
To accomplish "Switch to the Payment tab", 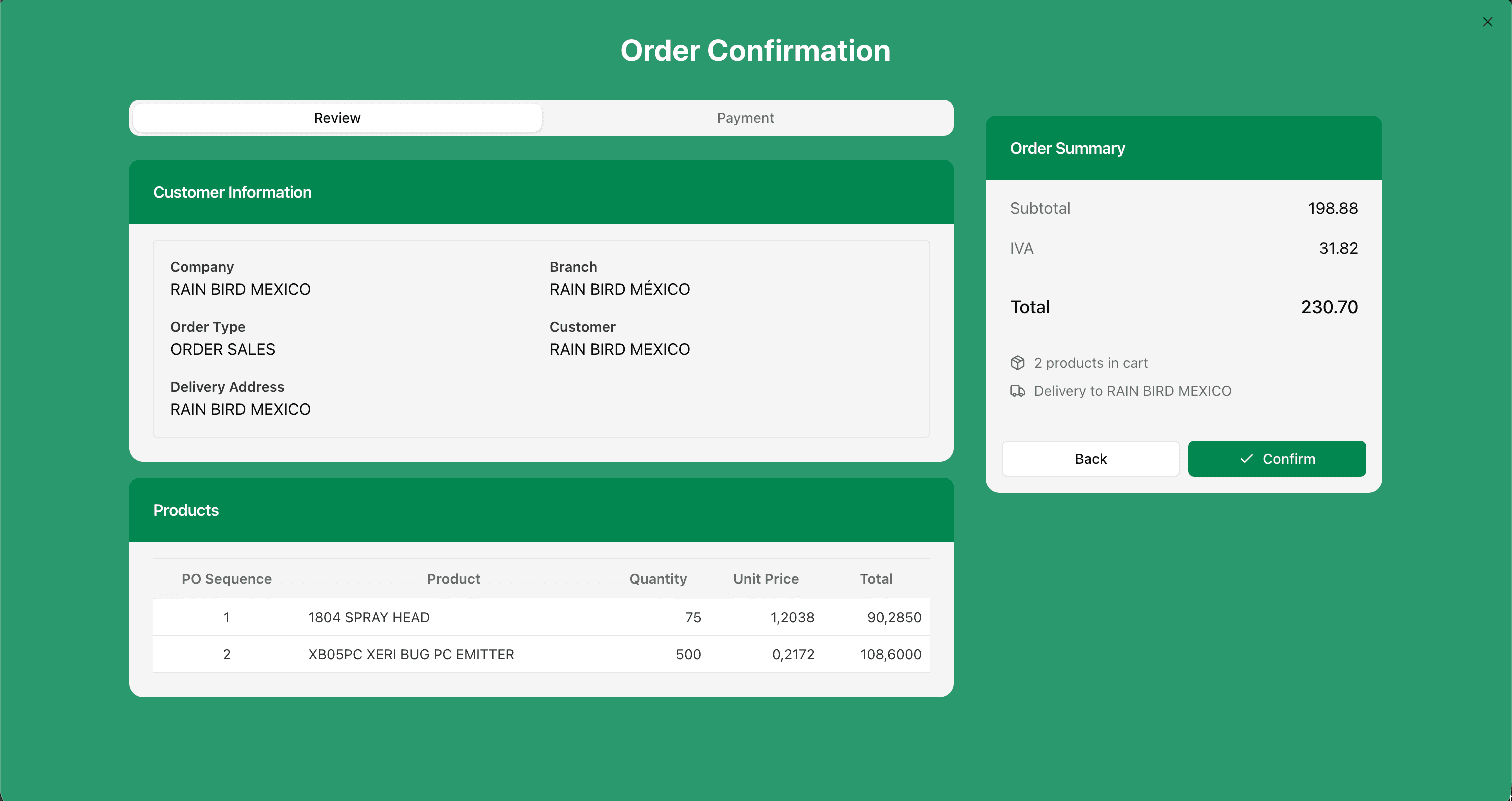I will click(x=745, y=118).
